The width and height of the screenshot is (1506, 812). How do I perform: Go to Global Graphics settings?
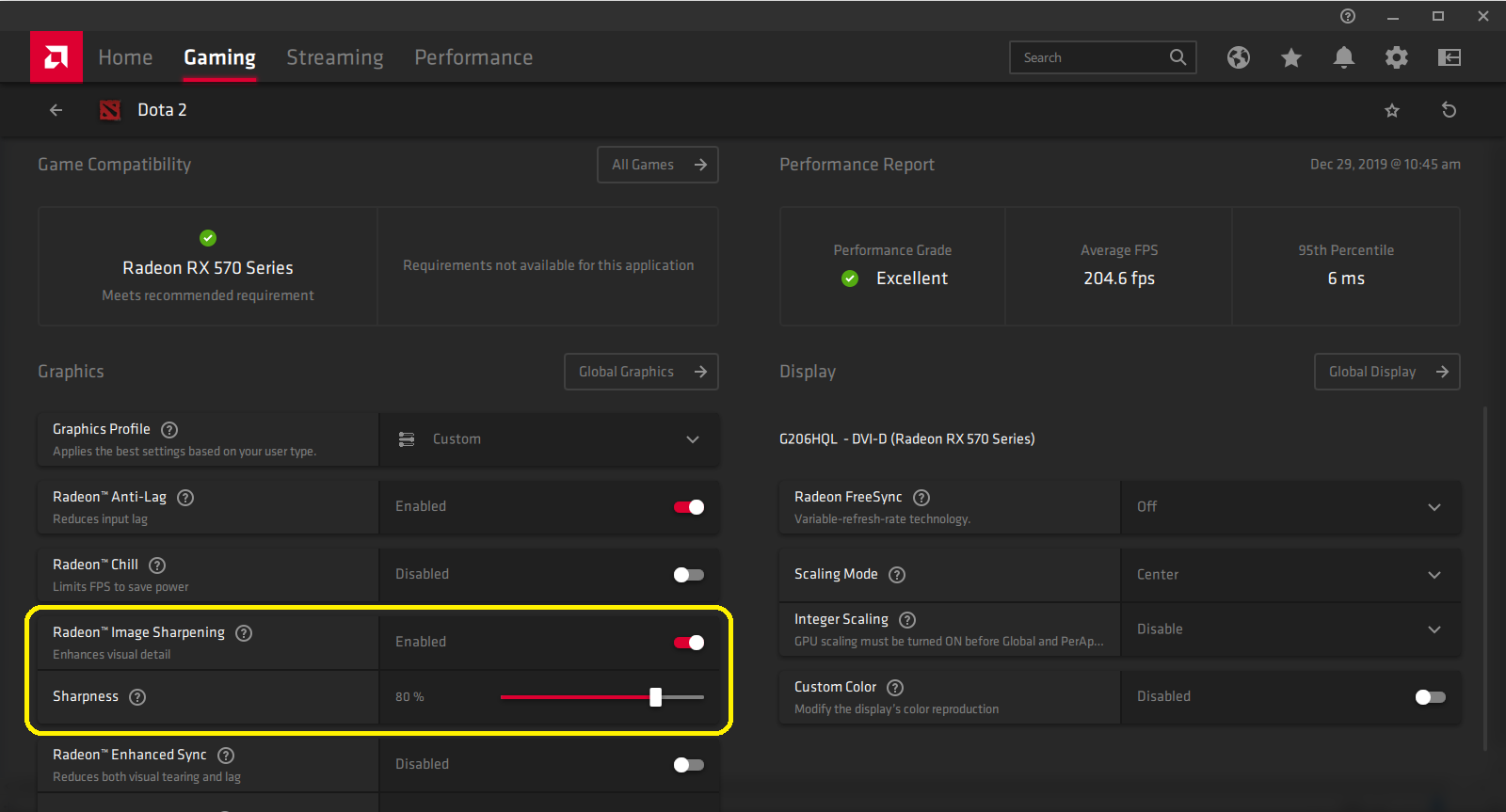641,372
